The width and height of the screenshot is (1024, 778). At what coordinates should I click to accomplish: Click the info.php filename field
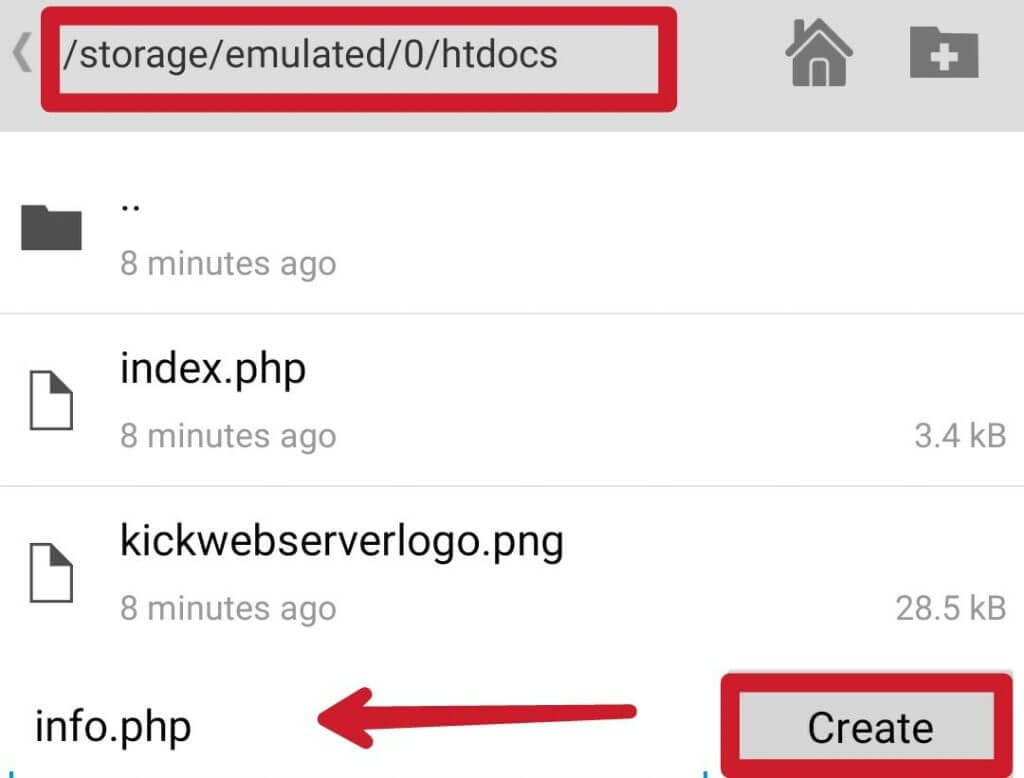coord(112,726)
